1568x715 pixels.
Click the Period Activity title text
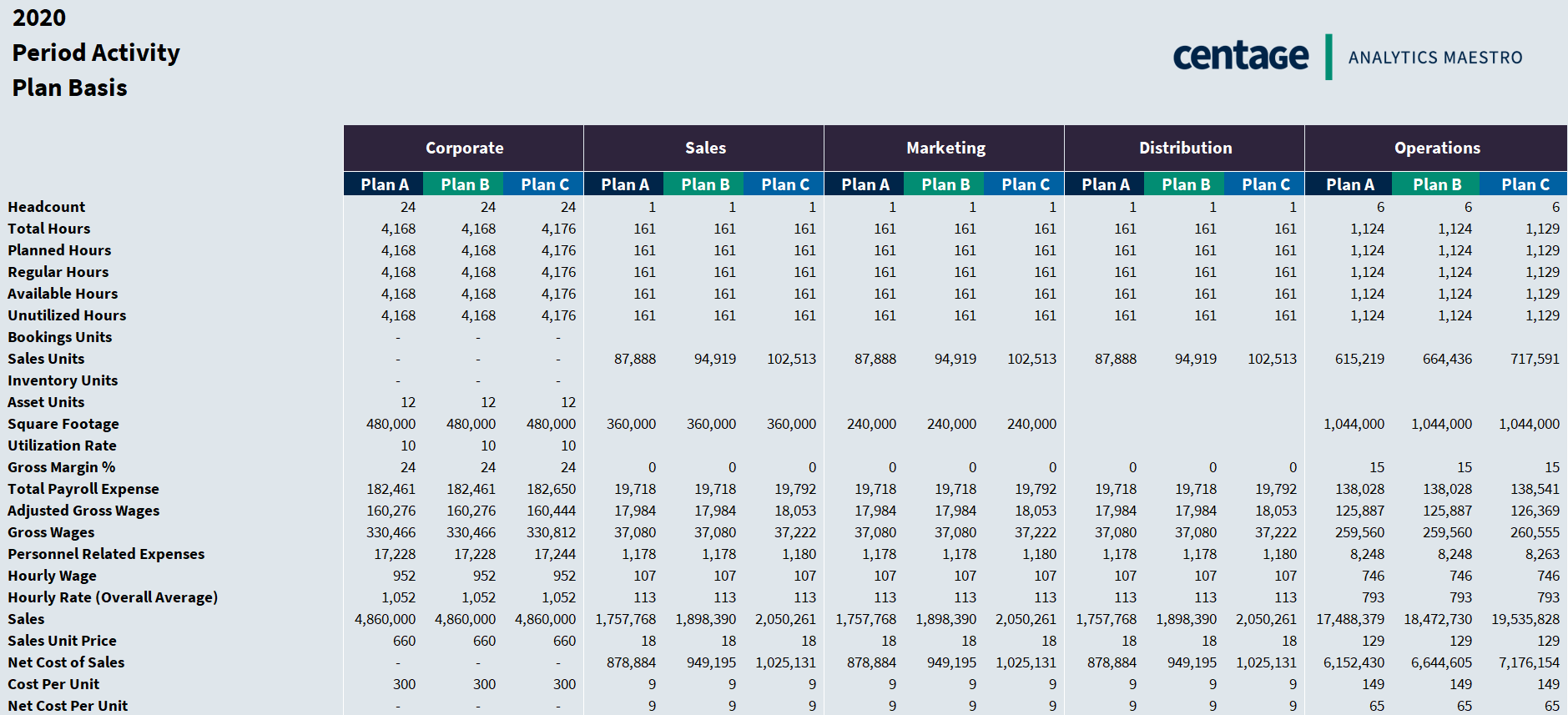[x=96, y=53]
